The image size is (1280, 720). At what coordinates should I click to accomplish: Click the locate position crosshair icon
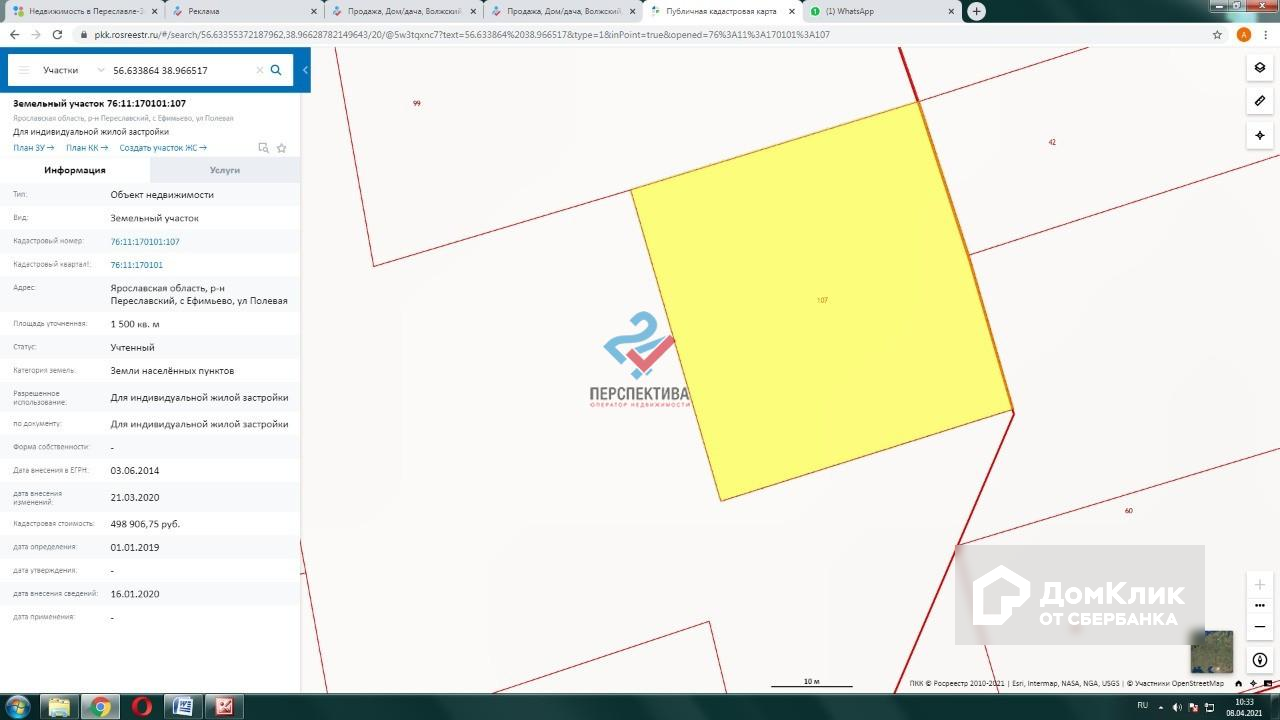pyautogui.click(x=1260, y=135)
